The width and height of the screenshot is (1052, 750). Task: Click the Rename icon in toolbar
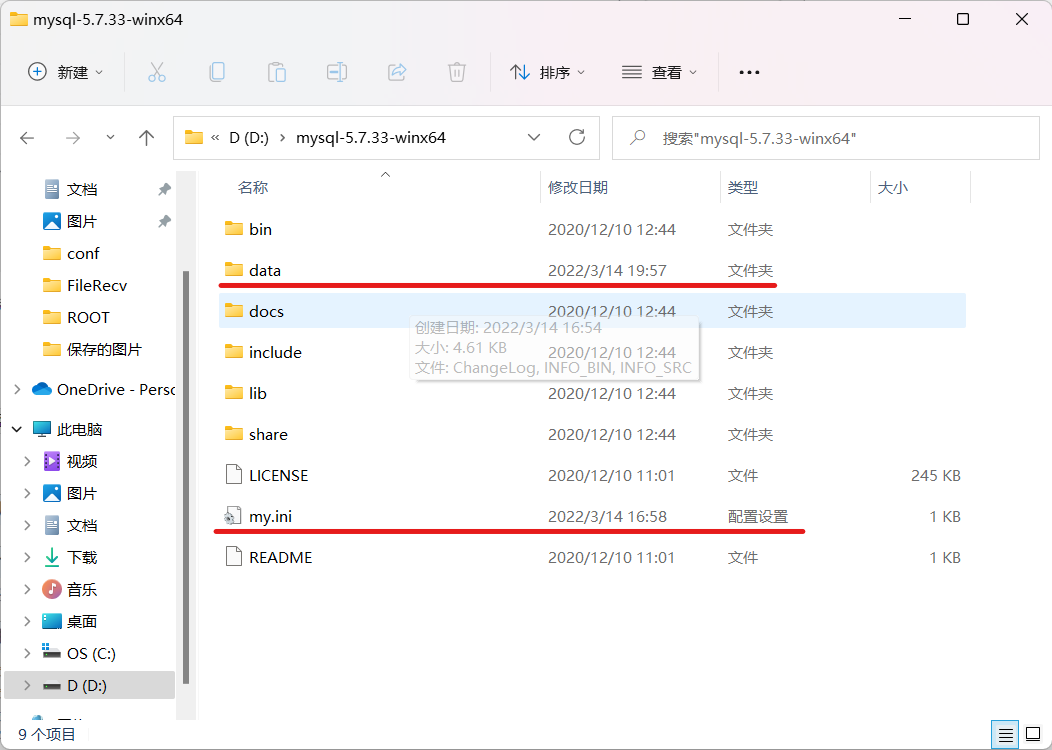337,72
